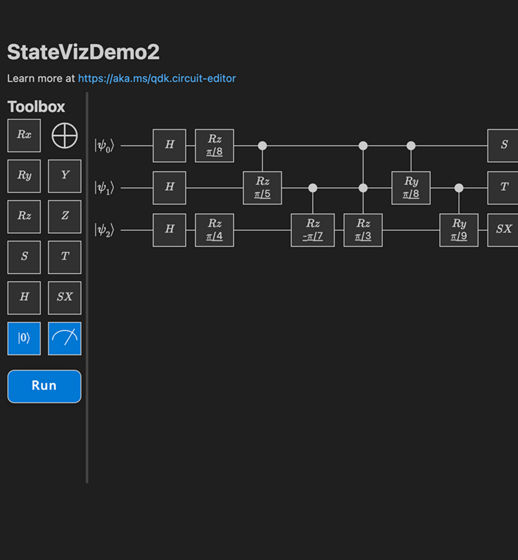Select the Rz π/3 gate on ψ2
Image resolution: width=518 pixels, height=560 pixels.
[363, 230]
